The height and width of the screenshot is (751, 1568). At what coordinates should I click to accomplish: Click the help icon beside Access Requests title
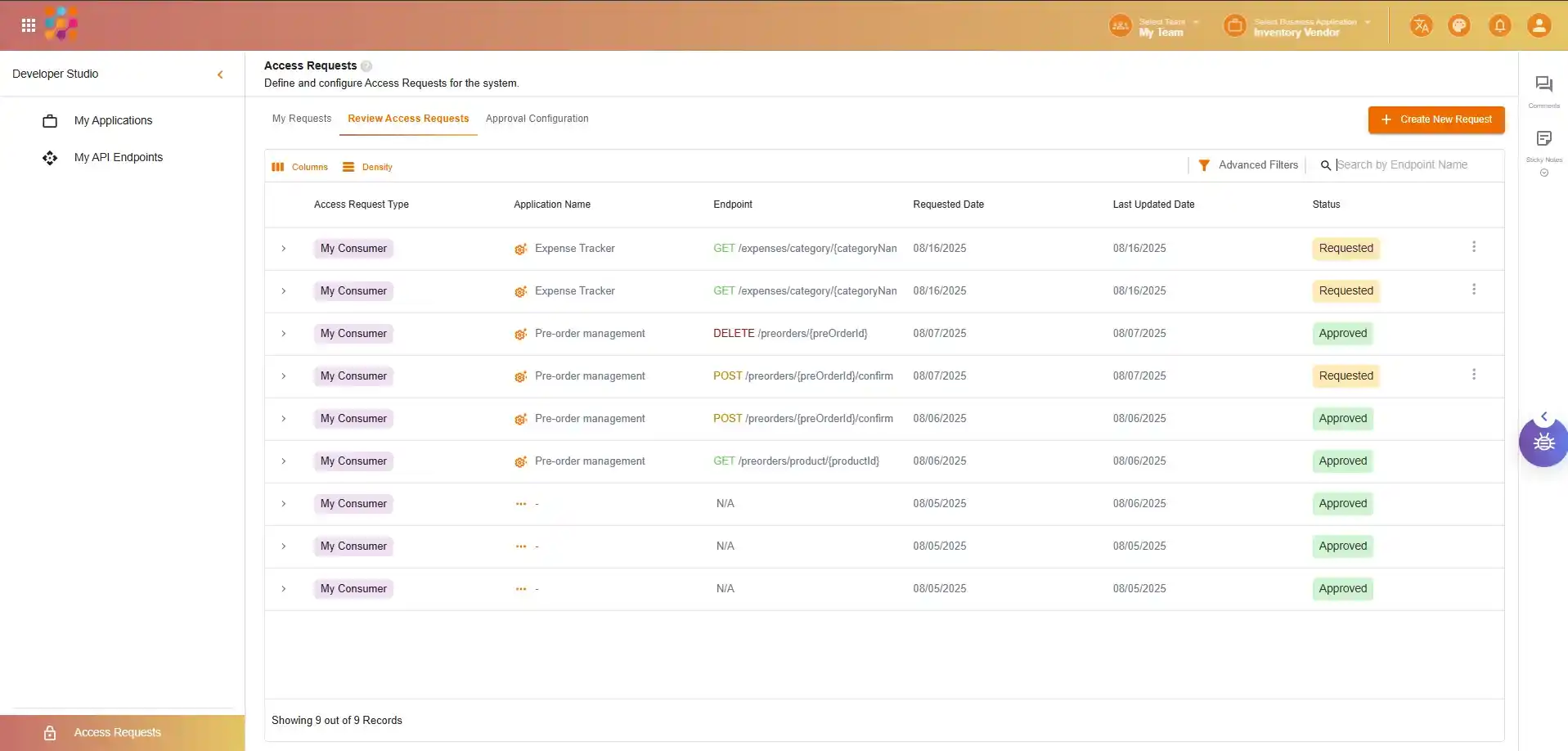click(366, 66)
